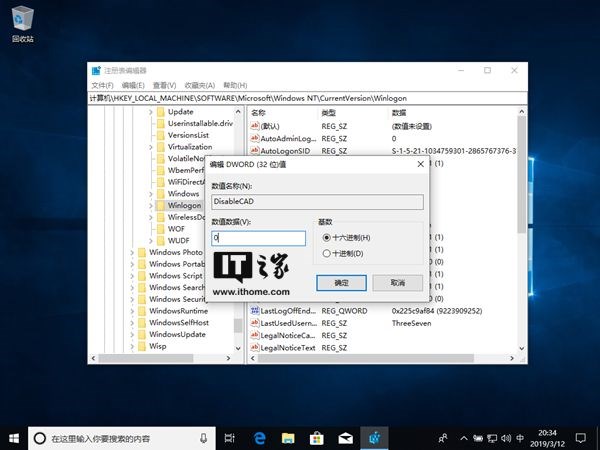Cancel the dialog with 取消 button
600x450 pixels.
[398, 283]
